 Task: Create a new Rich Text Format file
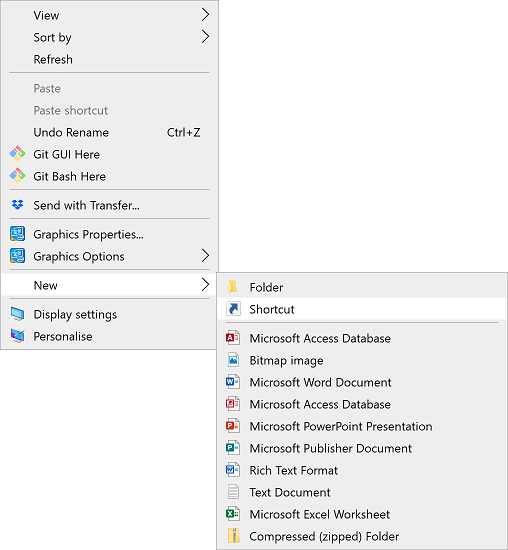click(362, 470)
